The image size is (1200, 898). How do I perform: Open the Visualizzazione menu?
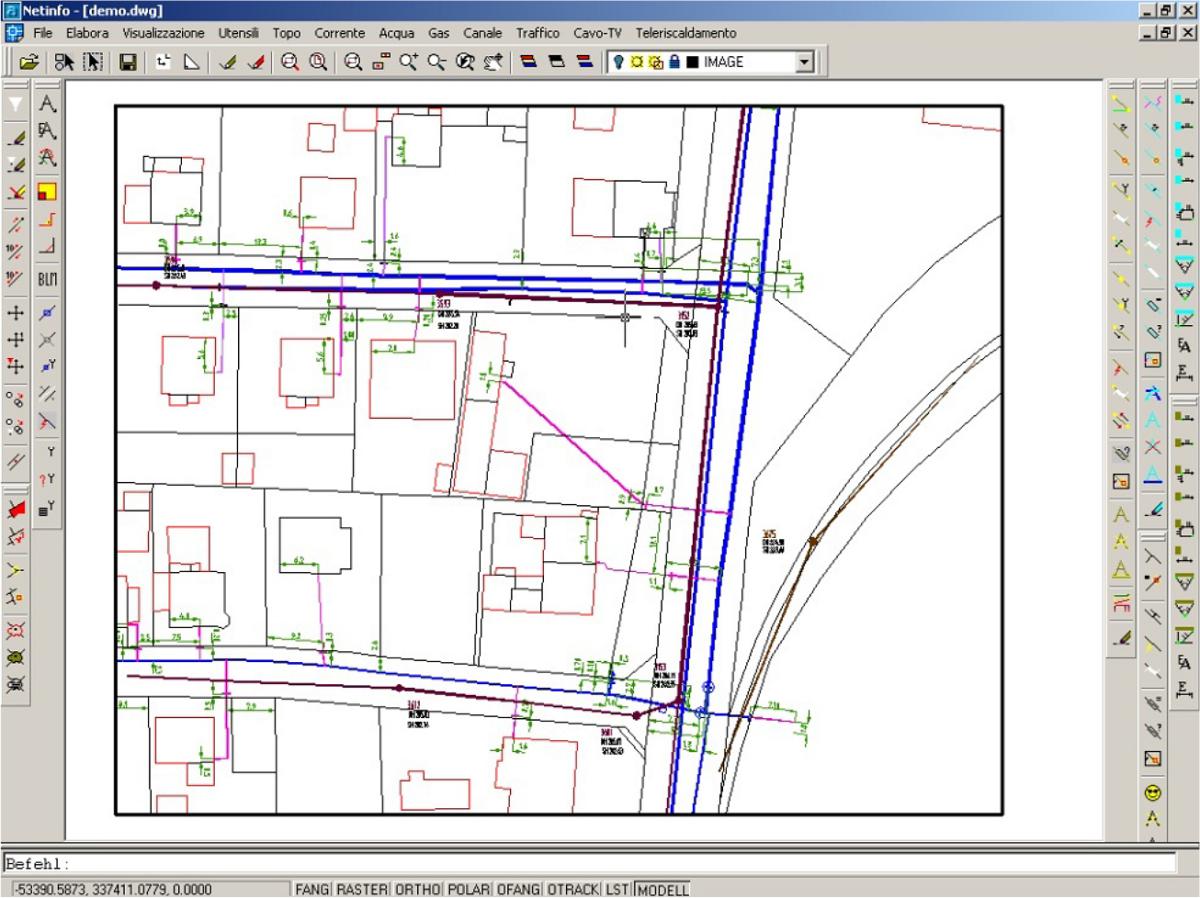[163, 33]
